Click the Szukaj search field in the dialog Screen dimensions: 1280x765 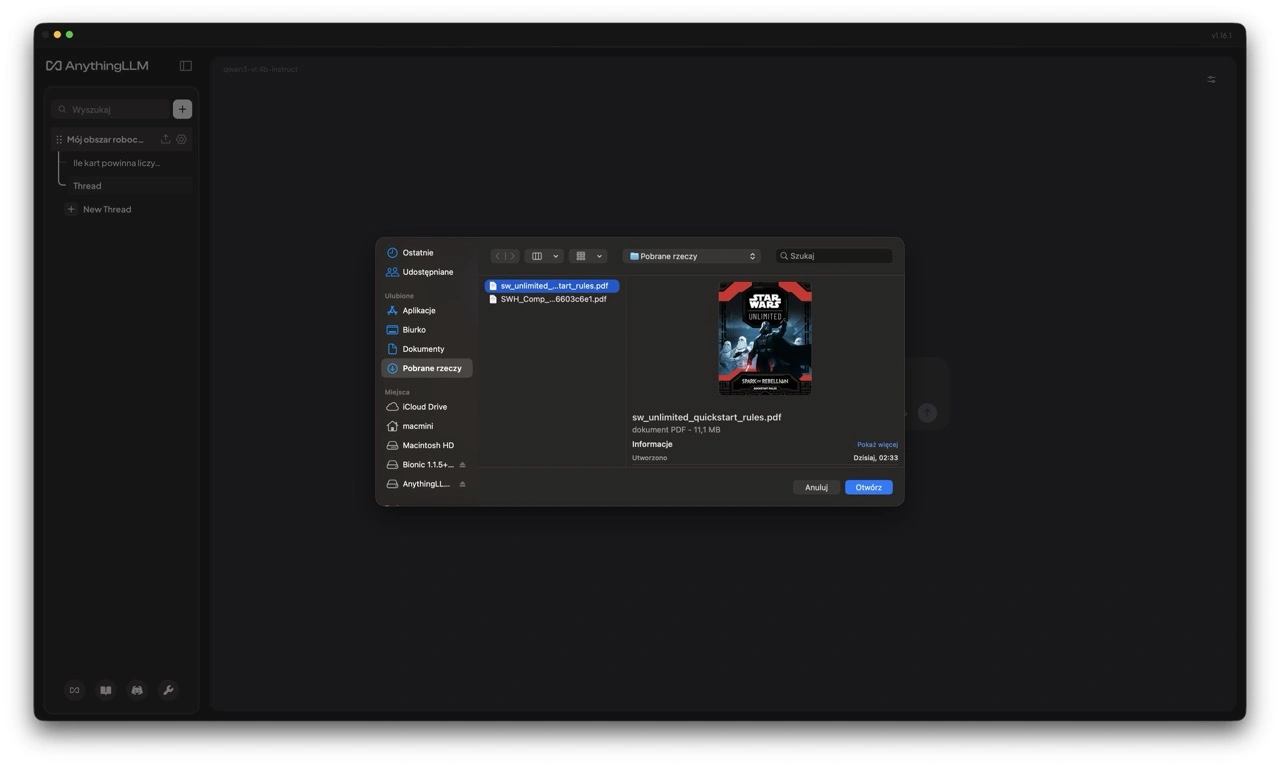point(834,256)
